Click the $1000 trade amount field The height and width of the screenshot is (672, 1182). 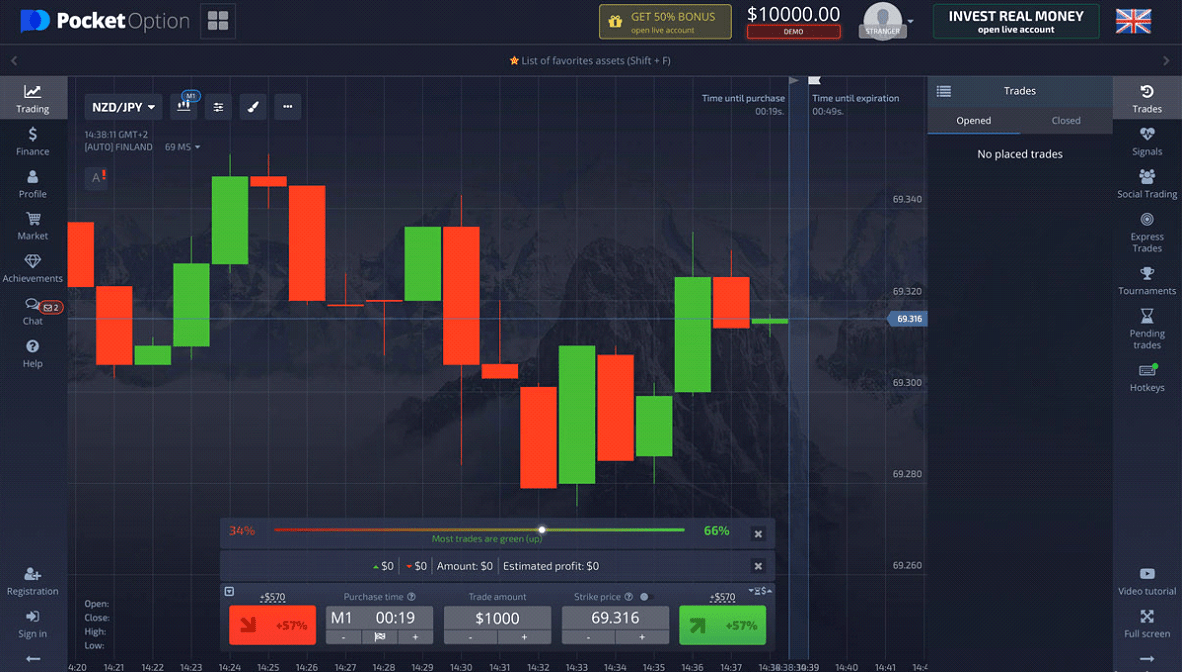click(x=497, y=618)
